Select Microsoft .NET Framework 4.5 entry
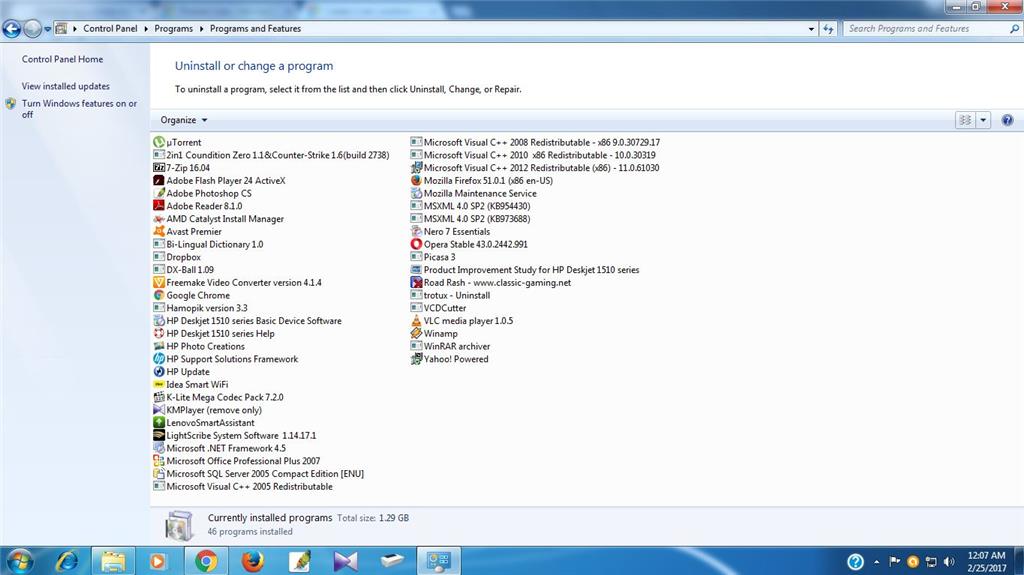 tap(219, 448)
